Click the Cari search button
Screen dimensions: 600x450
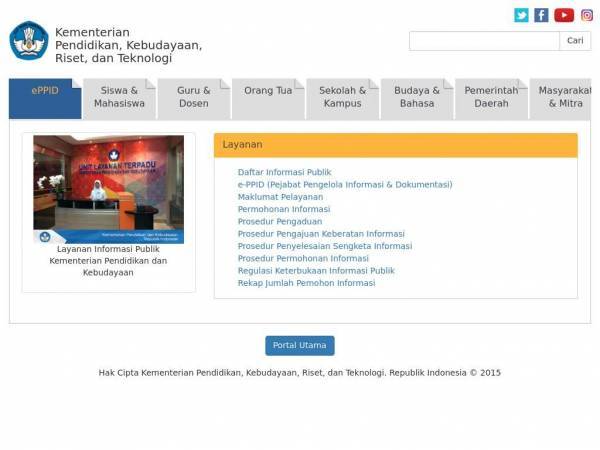pyautogui.click(x=575, y=41)
